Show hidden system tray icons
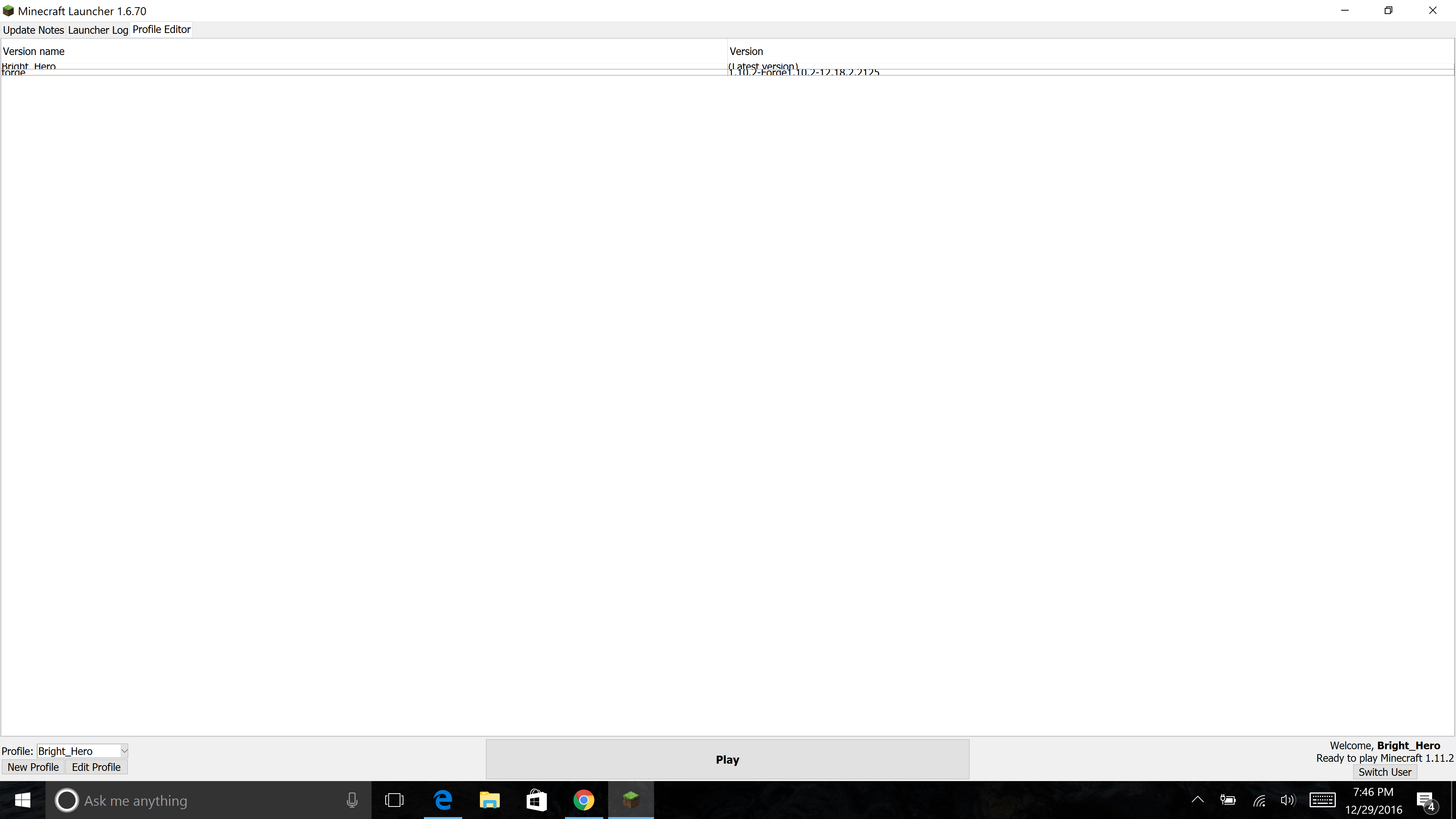Image resolution: width=1456 pixels, height=819 pixels. pos(1197,800)
